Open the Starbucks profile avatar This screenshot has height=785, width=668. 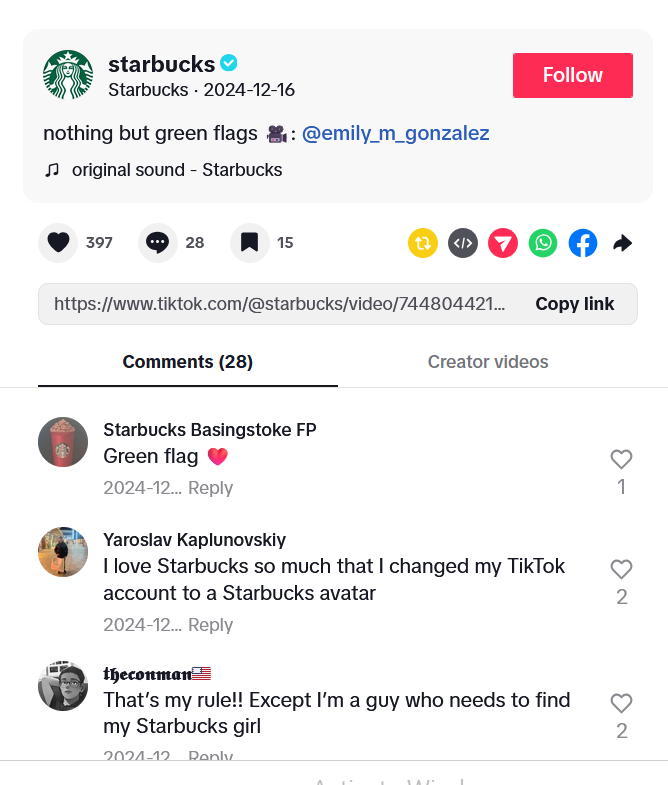68,75
